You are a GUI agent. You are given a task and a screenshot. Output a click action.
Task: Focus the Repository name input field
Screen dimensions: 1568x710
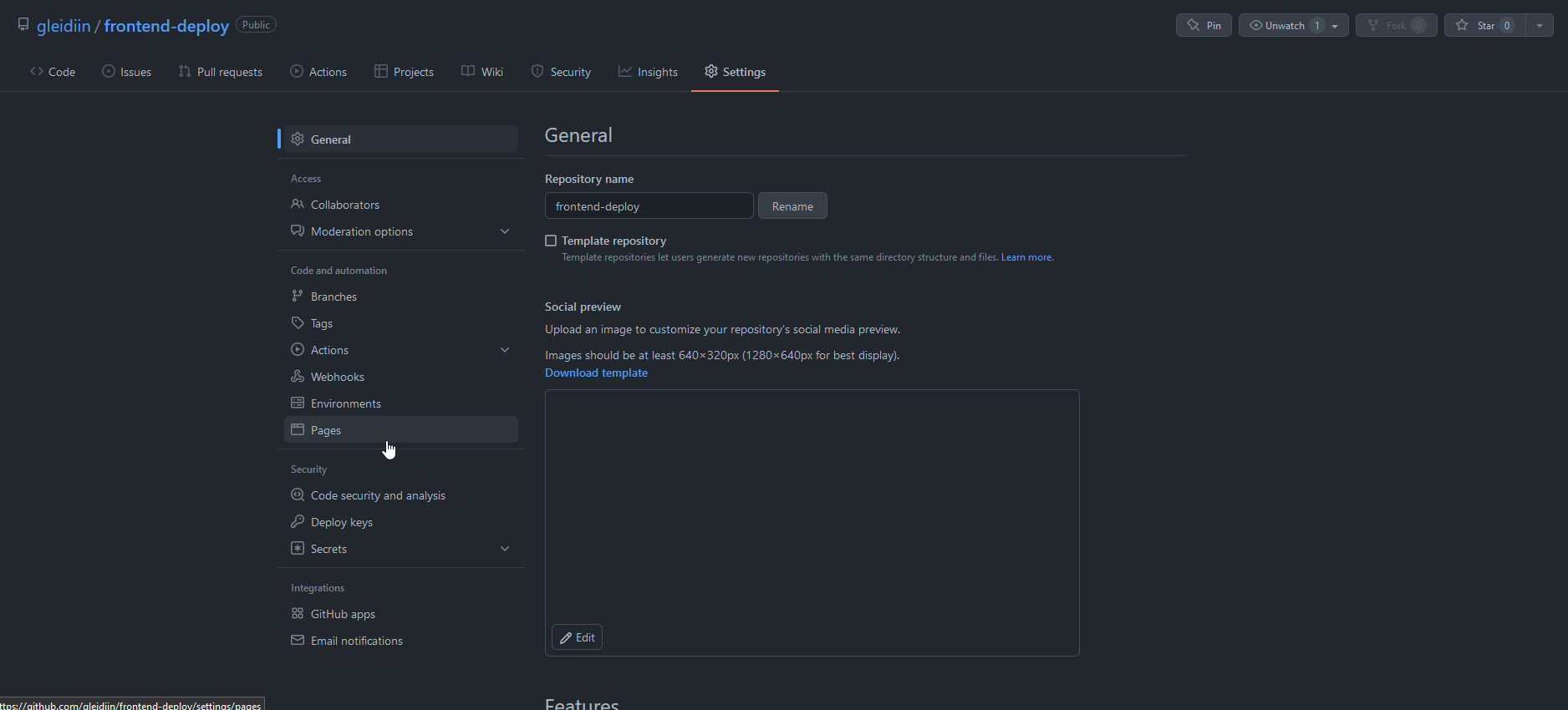649,205
